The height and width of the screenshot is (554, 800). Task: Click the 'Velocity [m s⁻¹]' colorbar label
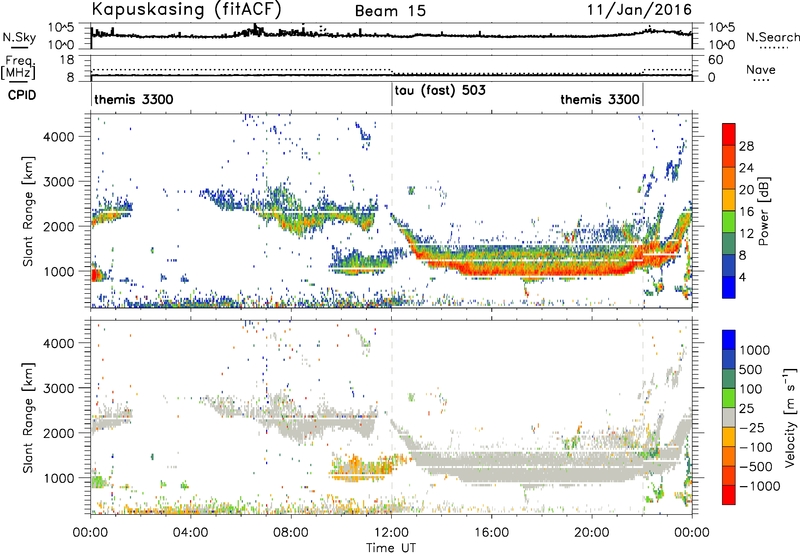coord(790,417)
